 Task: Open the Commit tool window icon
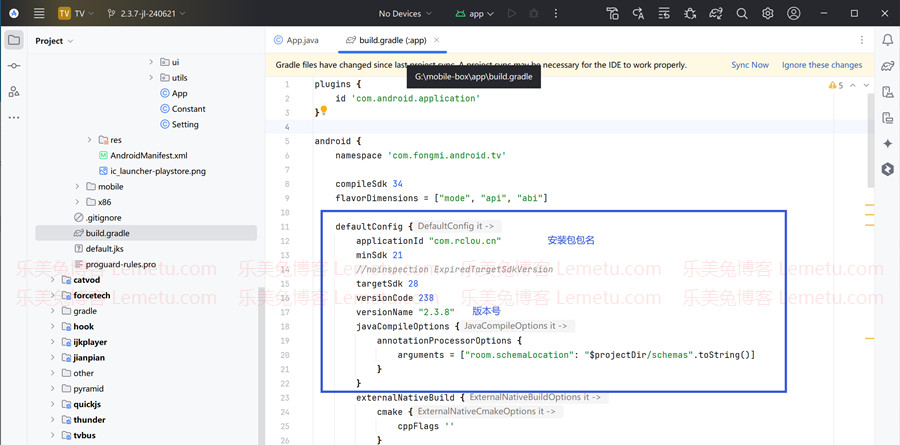14,66
